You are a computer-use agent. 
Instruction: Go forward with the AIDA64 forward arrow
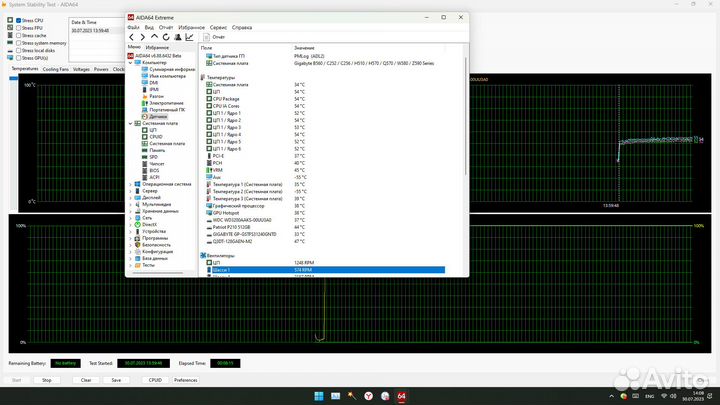coord(142,37)
